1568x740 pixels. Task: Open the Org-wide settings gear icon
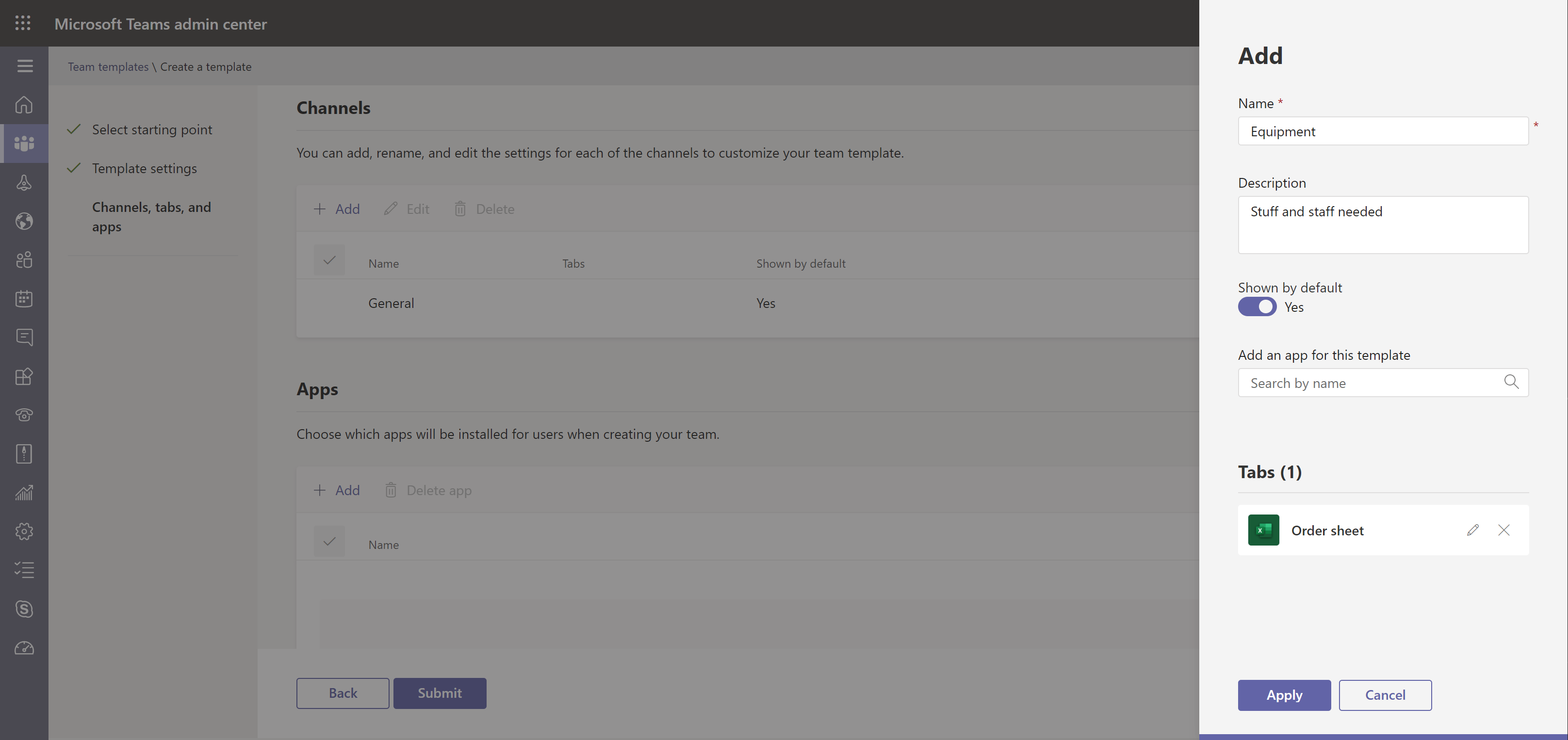click(24, 531)
